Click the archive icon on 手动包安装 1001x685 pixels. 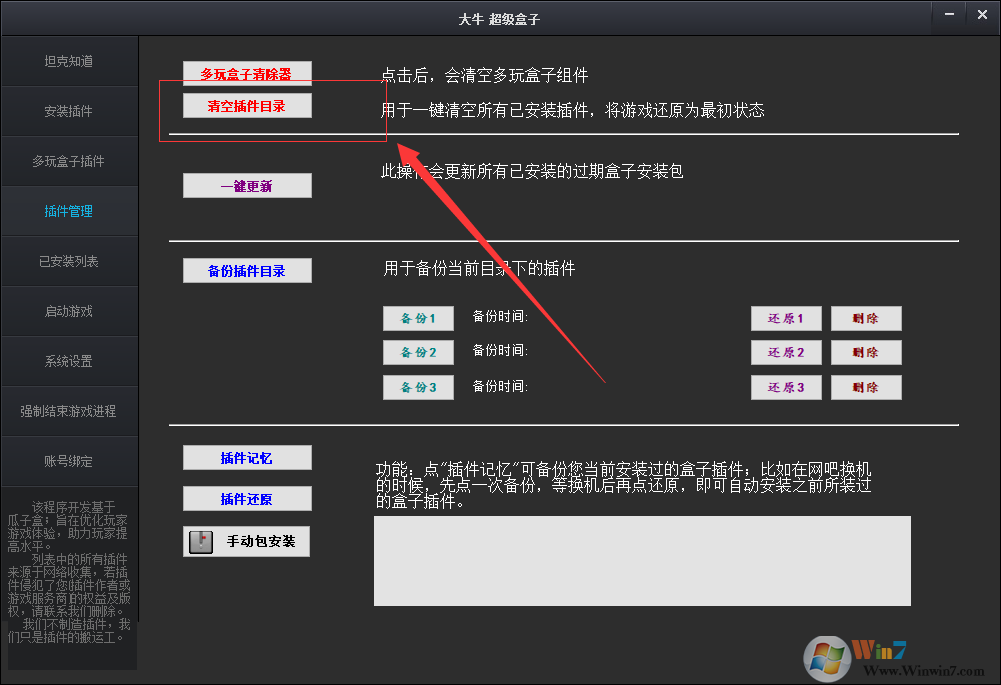click(x=201, y=542)
